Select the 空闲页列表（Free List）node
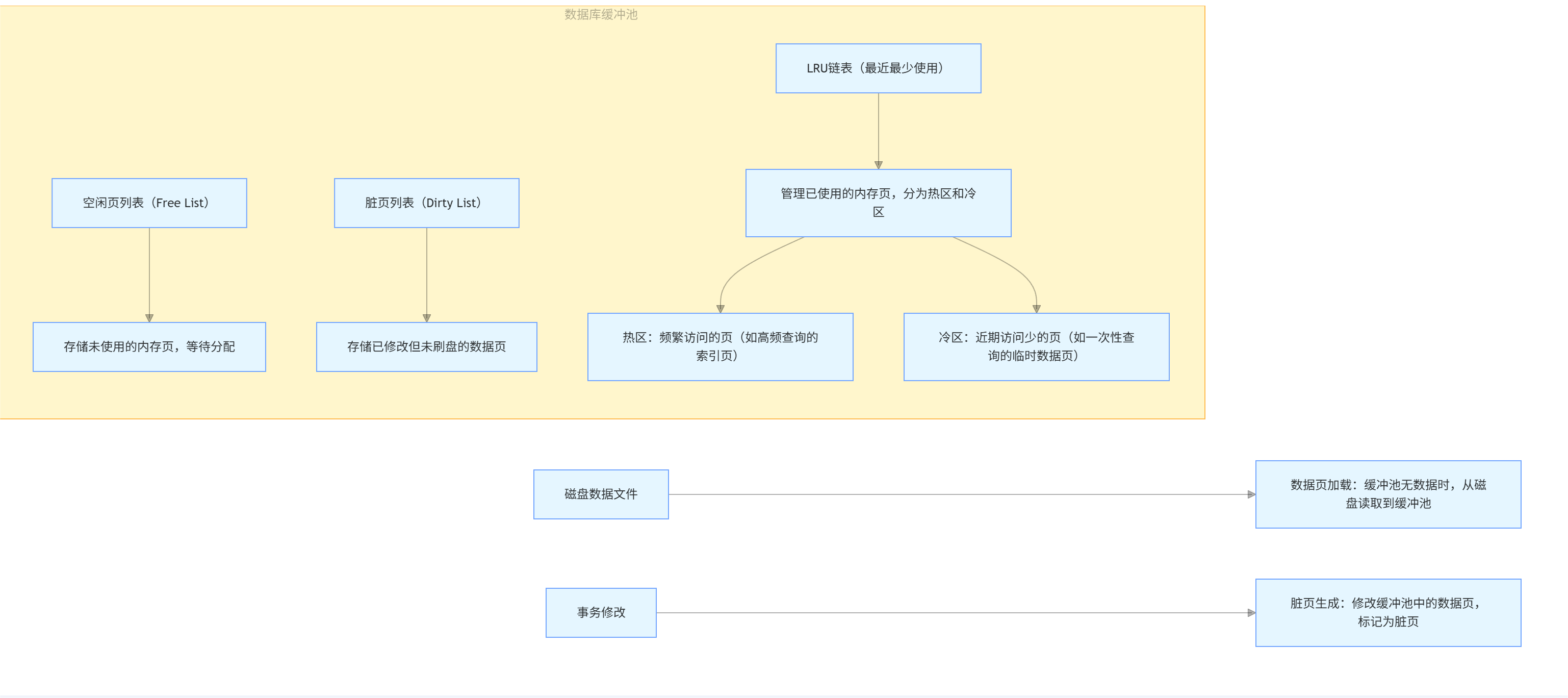The image size is (1568, 698). tap(149, 203)
